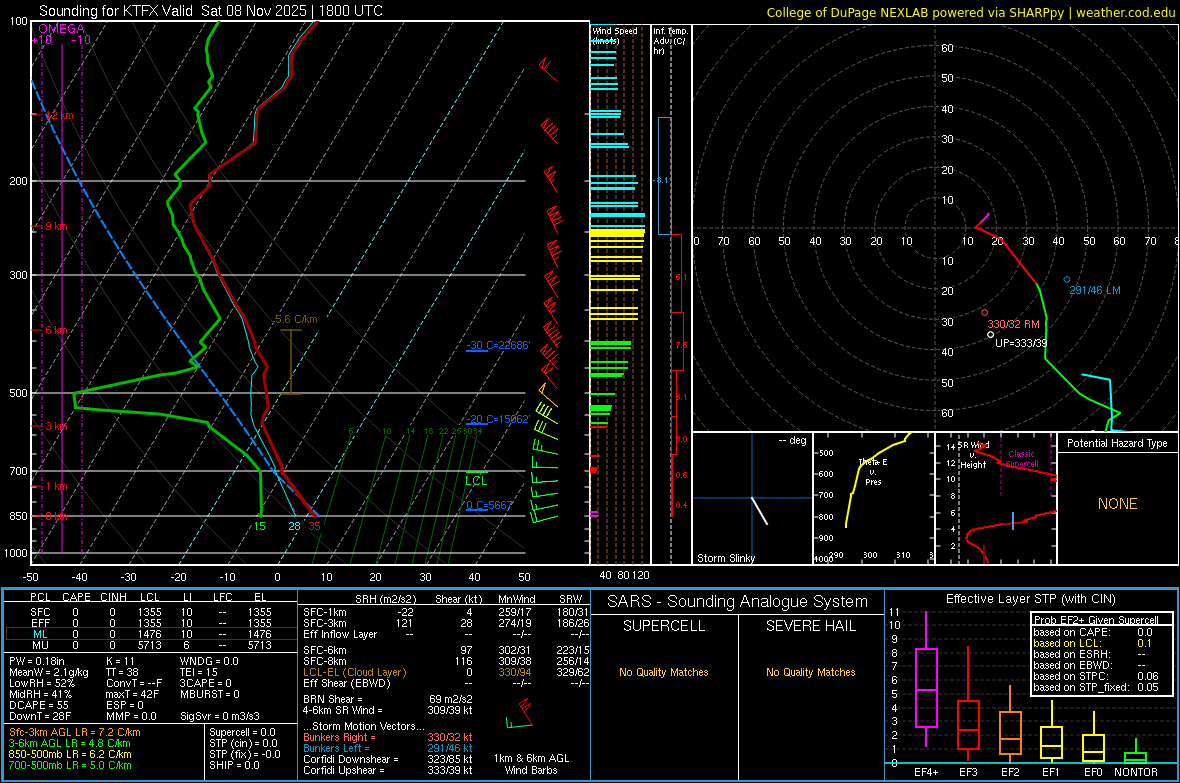The image size is (1180, 783).
Task: Click the 'Bunkers Left =' storm motion label
Action: [336, 748]
